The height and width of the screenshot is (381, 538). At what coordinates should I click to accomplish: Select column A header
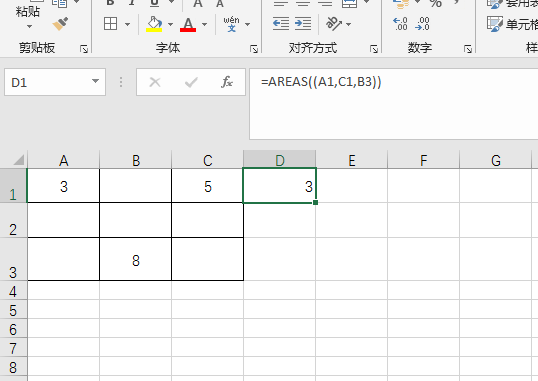point(63,160)
